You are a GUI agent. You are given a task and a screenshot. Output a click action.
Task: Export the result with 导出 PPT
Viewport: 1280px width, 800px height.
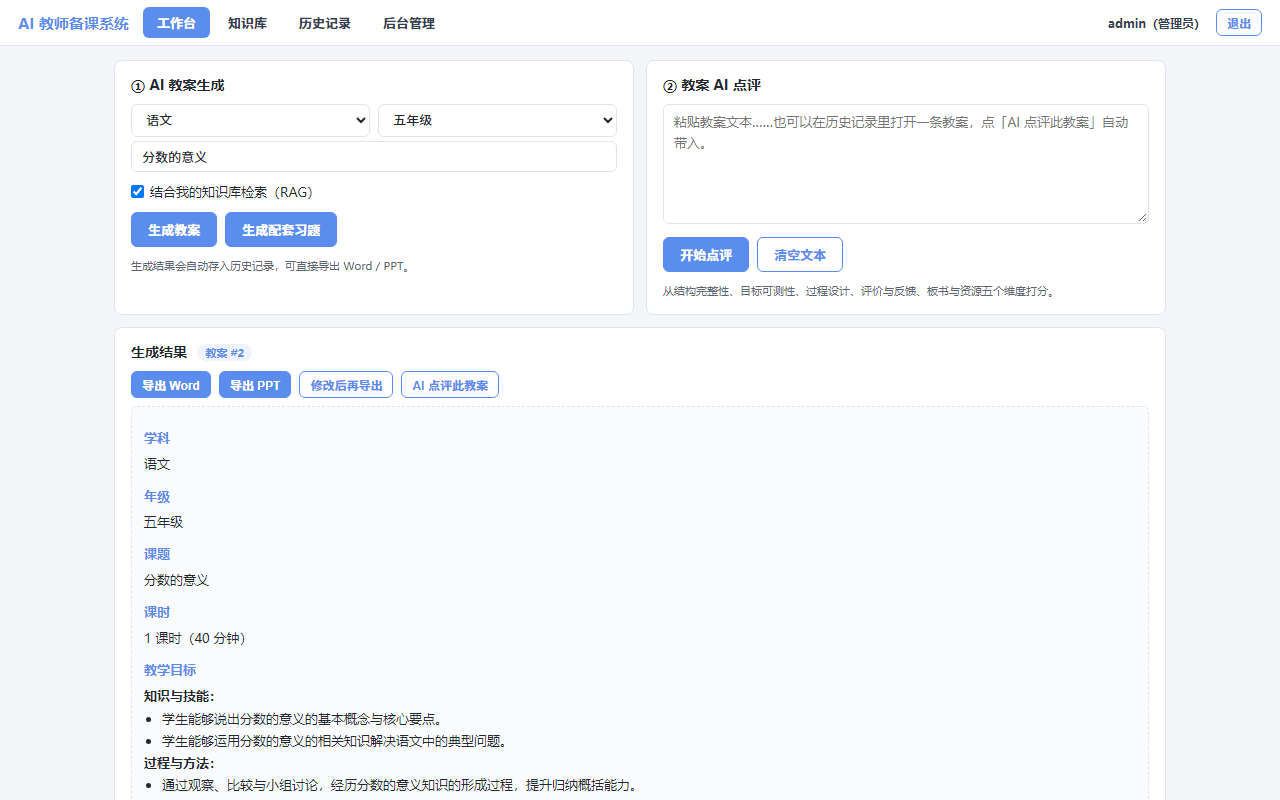tap(255, 385)
